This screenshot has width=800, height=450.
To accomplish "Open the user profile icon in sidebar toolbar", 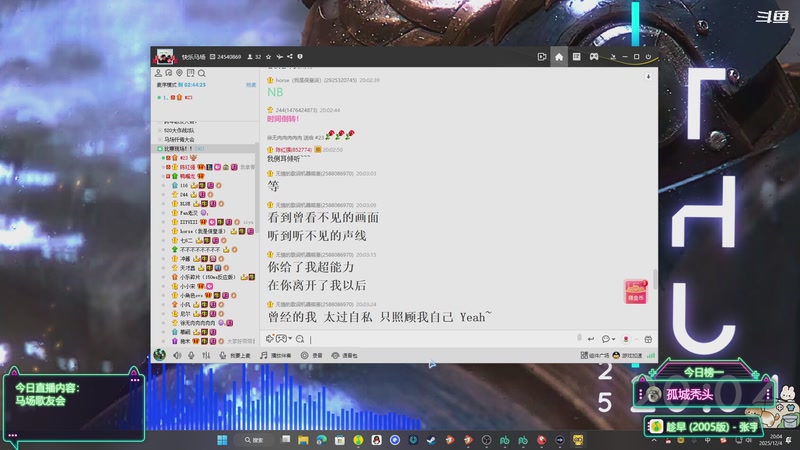I will 158,73.
